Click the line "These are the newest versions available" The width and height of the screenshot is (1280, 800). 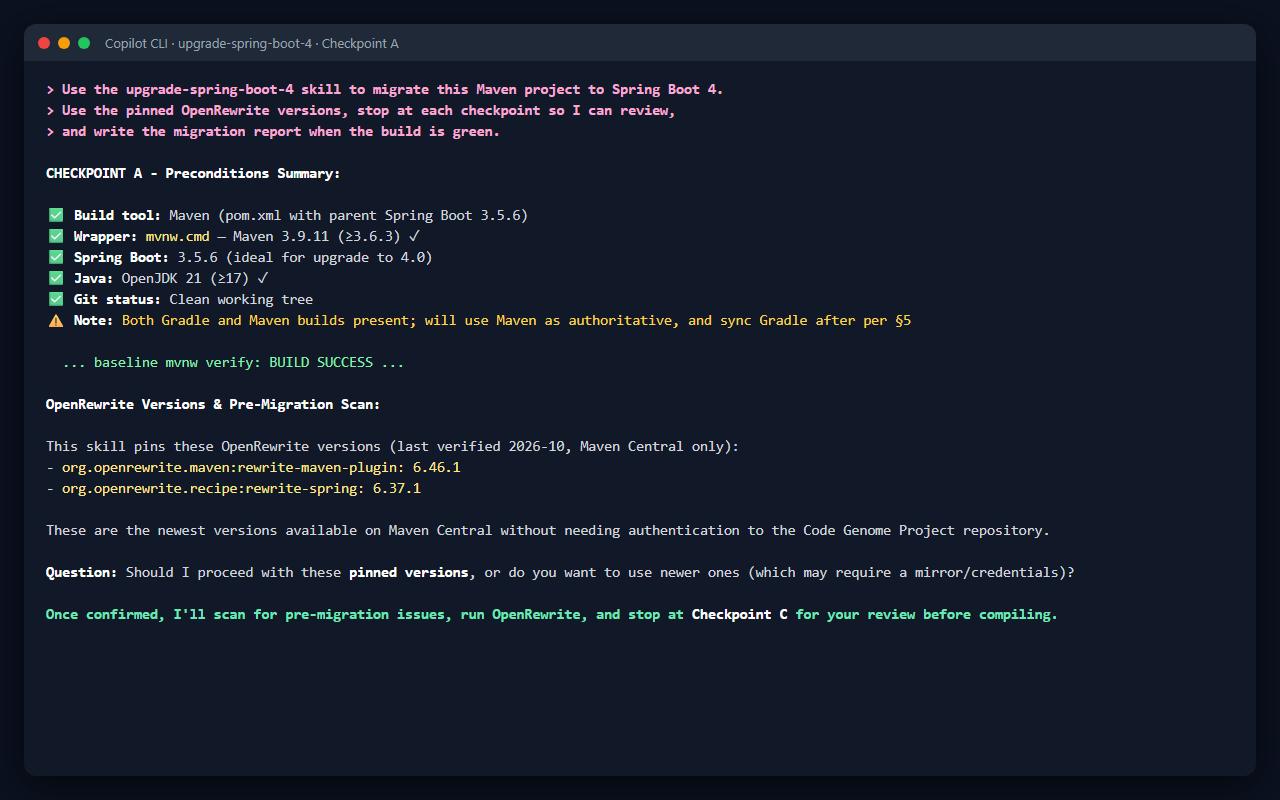(x=548, y=530)
